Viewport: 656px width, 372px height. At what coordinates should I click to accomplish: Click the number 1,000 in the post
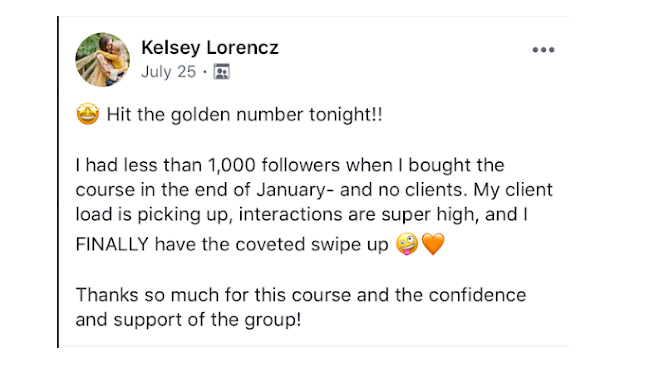click(231, 165)
